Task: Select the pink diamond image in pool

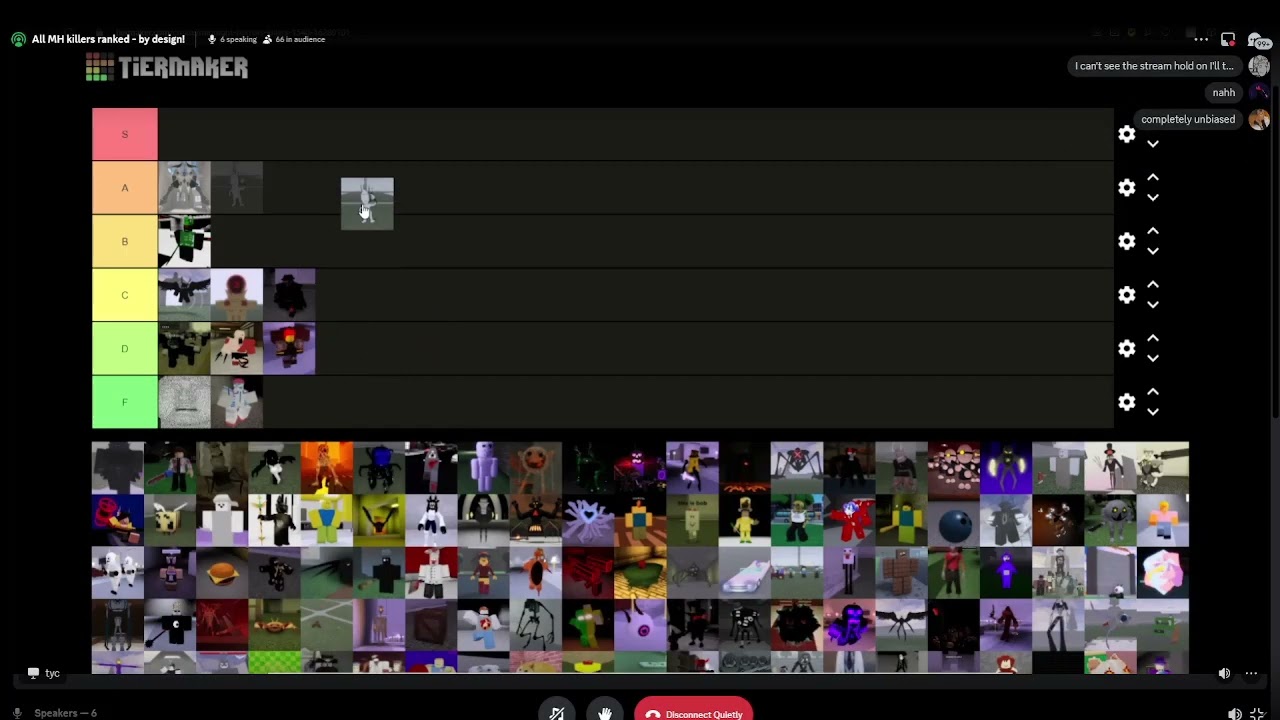Action: tap(1163, 572)
